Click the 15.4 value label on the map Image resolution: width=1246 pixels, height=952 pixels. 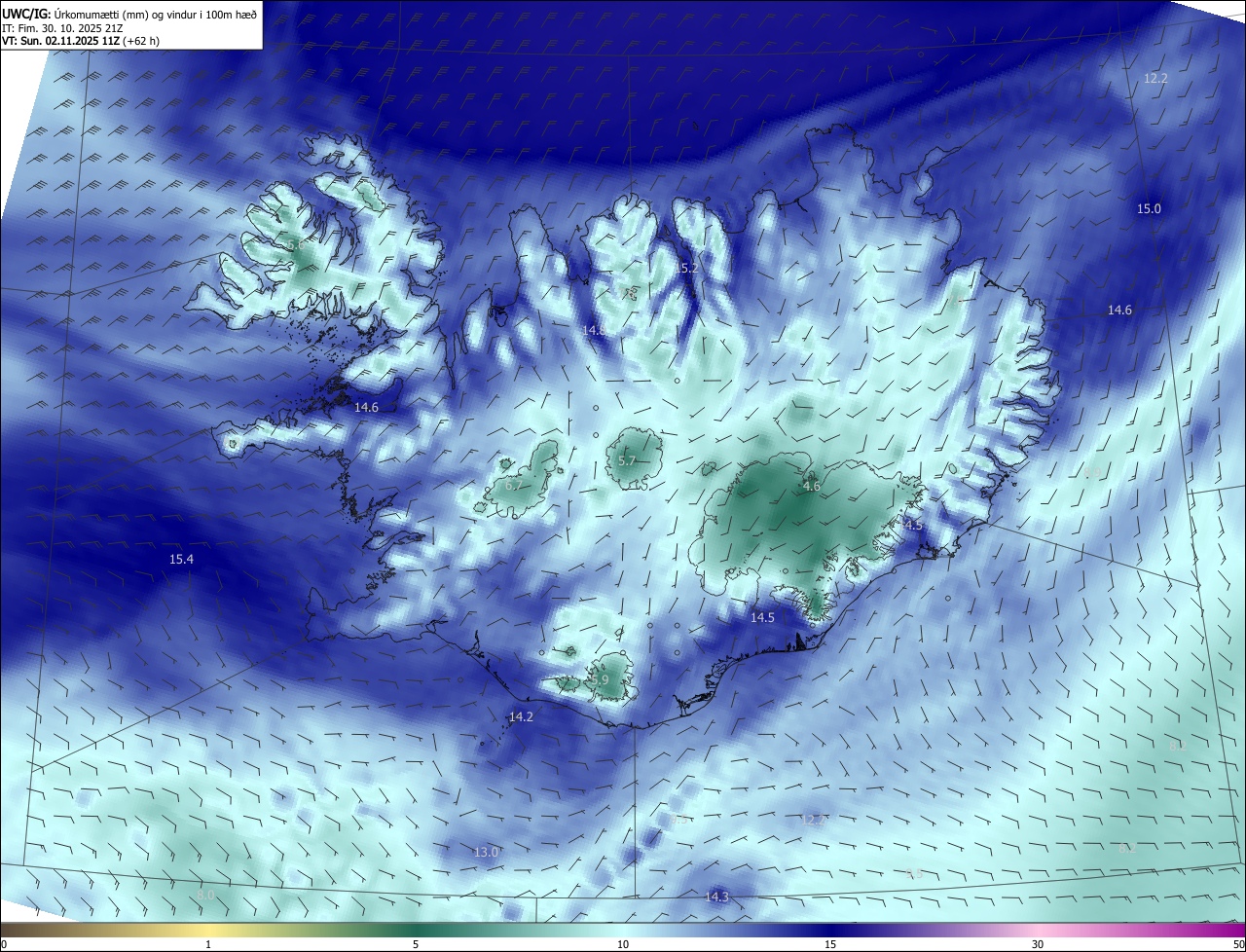[181, 559]
